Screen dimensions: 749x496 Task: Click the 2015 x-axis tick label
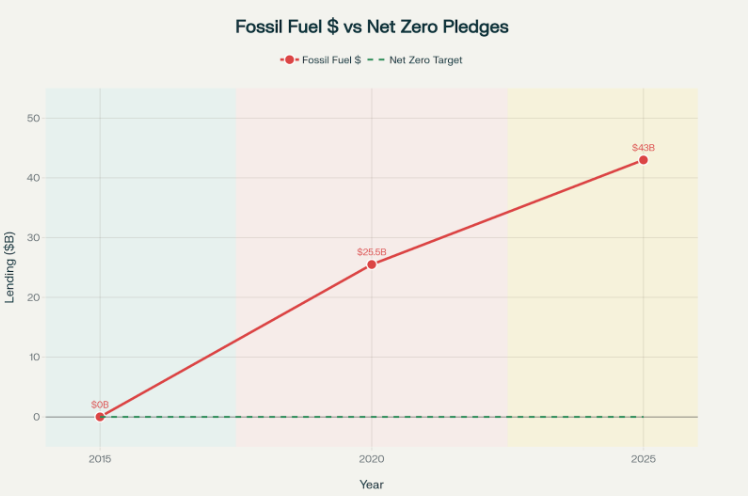(x=100, y=459)
